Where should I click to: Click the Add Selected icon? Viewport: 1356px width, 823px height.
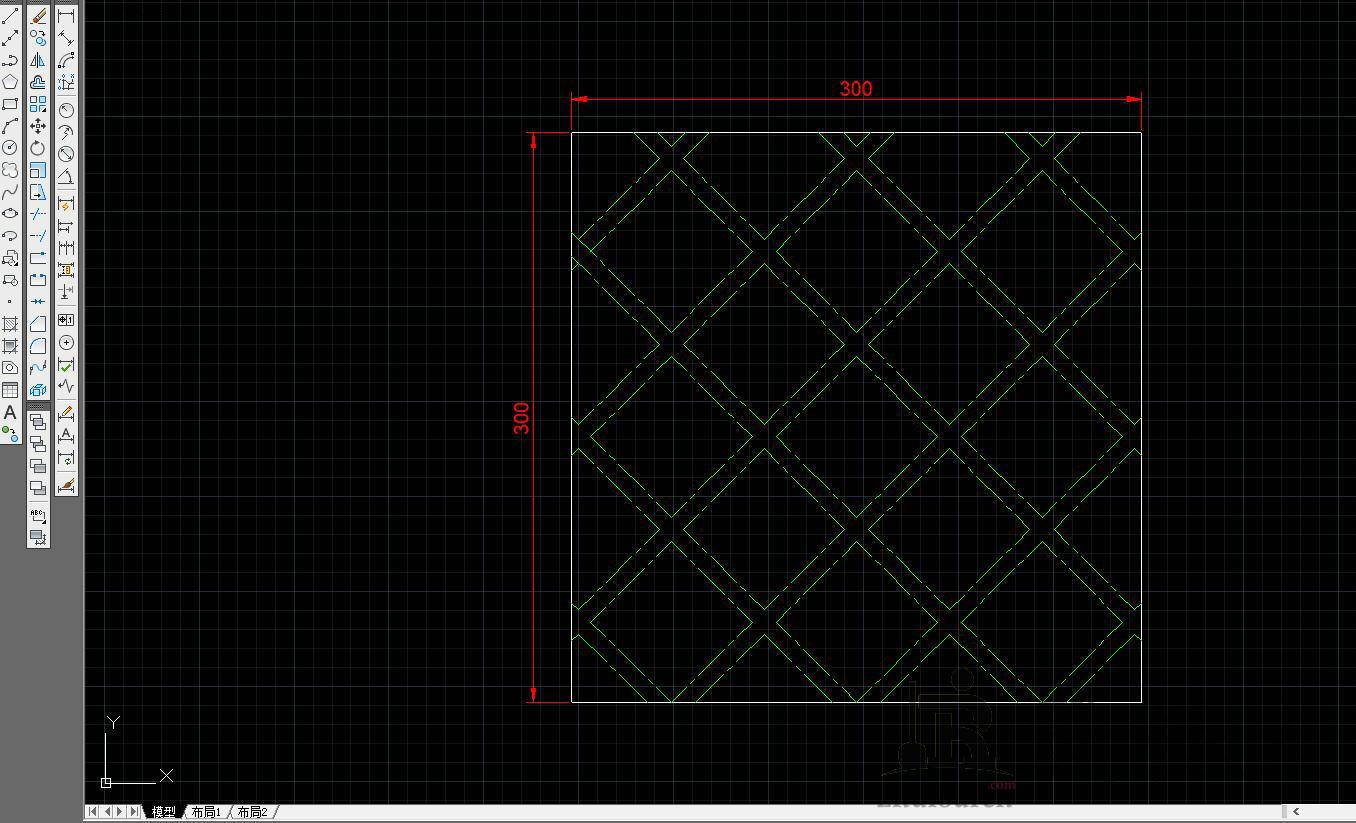click(x=10, y=434)
